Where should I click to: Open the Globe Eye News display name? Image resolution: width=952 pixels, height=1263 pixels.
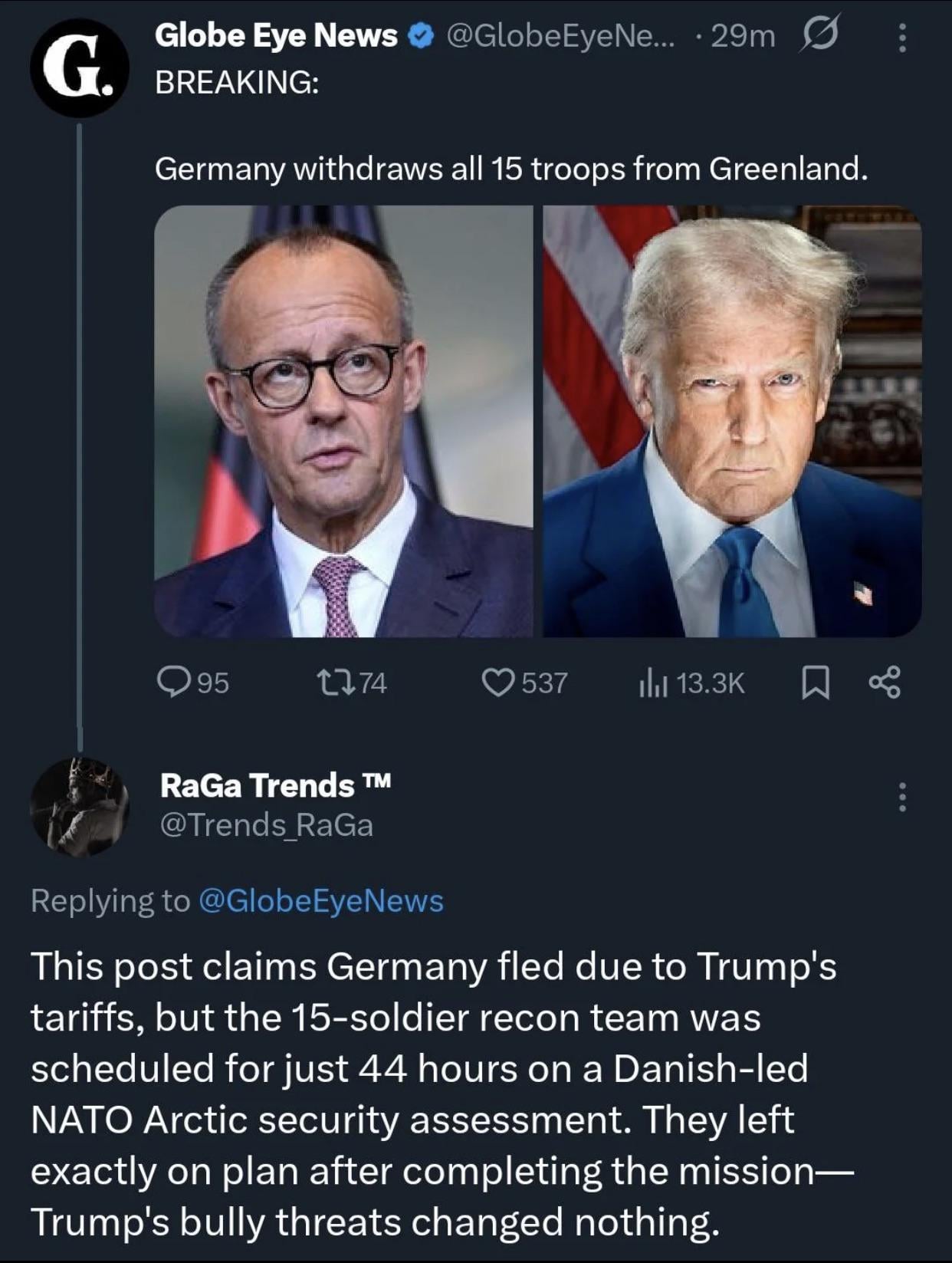(276, 35)
